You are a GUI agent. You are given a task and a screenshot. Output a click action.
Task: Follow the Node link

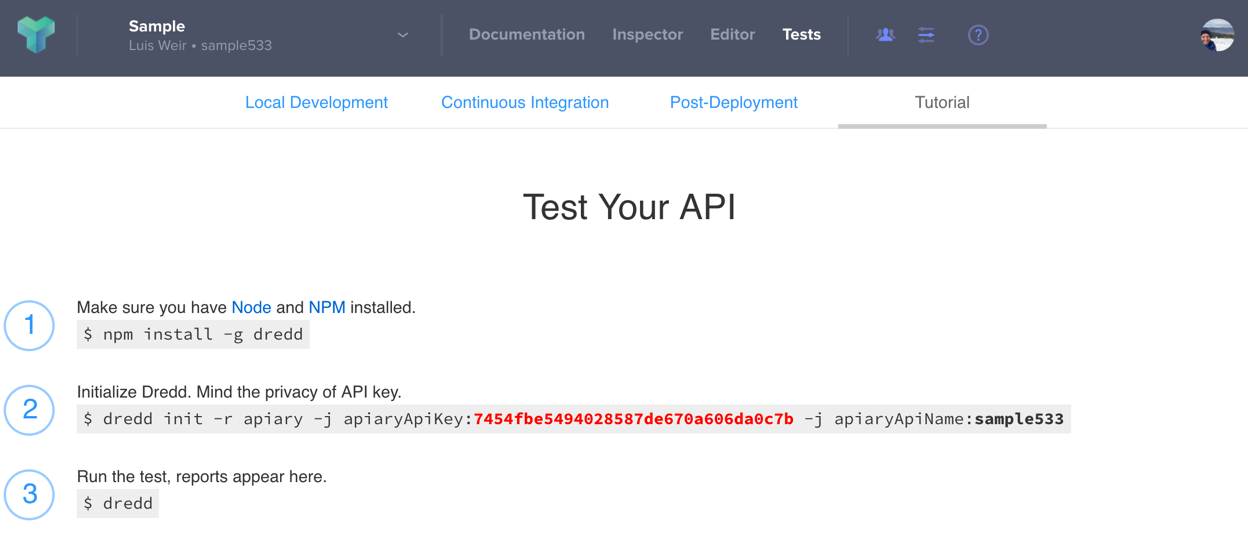pyautogui.click(x=251, y=308)
